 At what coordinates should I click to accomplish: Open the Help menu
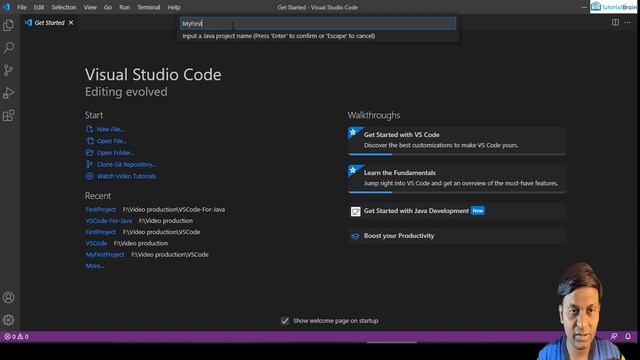pyautogui.click(x=173, y=7)
